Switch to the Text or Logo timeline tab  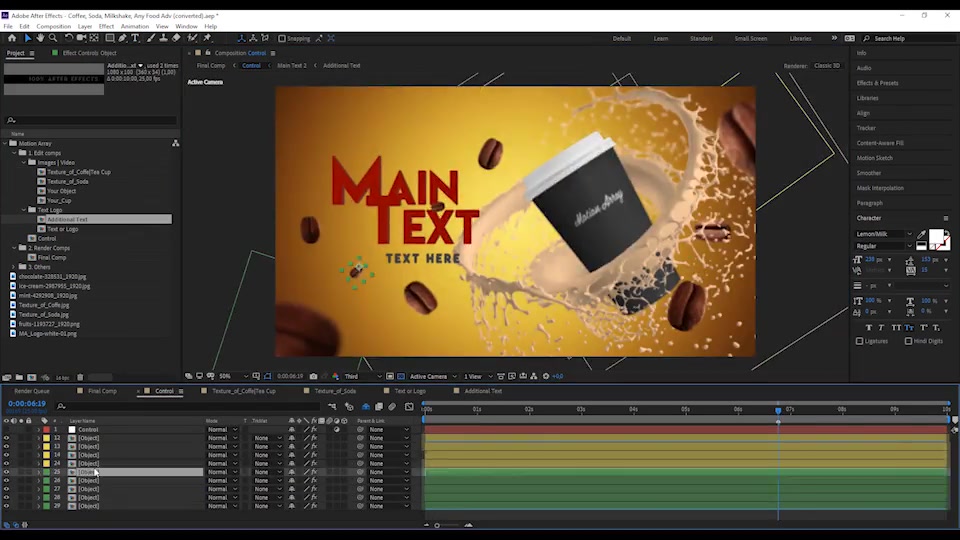point(409,391)
